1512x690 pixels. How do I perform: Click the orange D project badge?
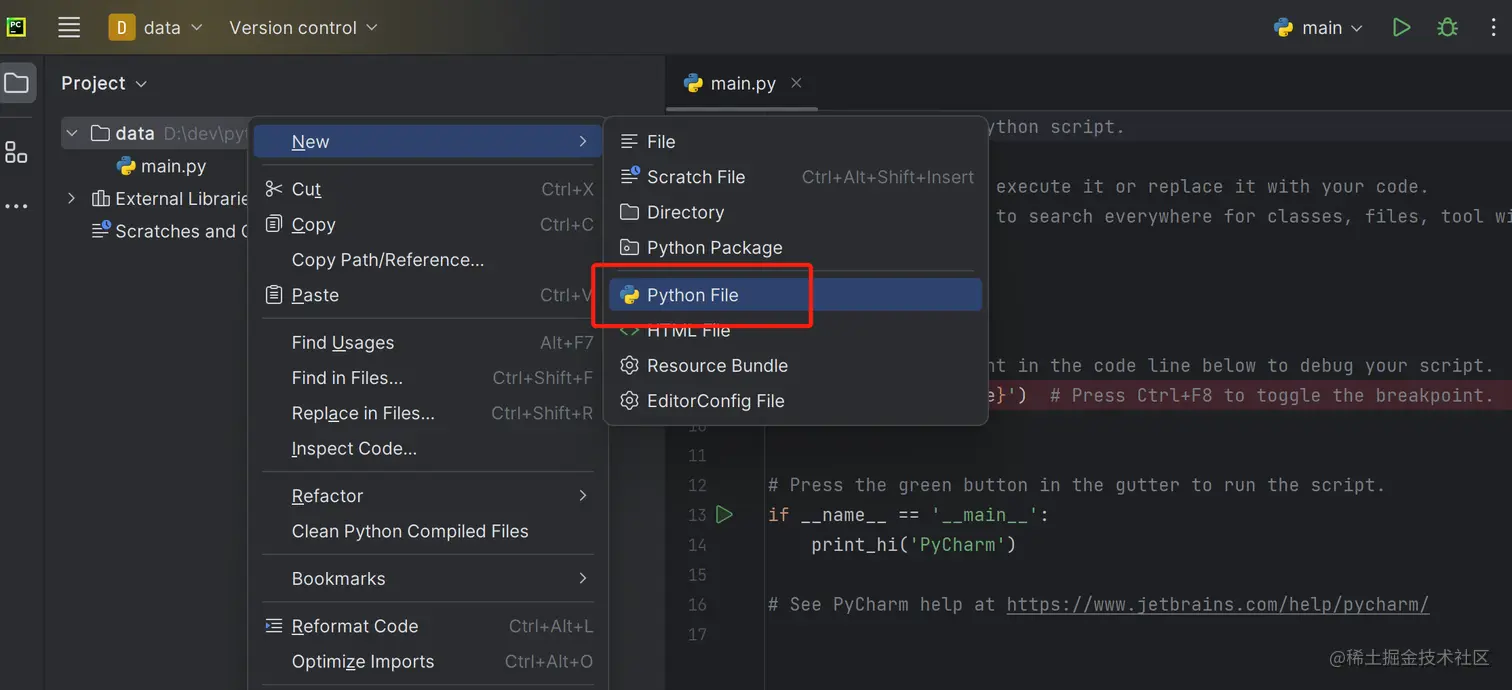(x=121, y=27)
